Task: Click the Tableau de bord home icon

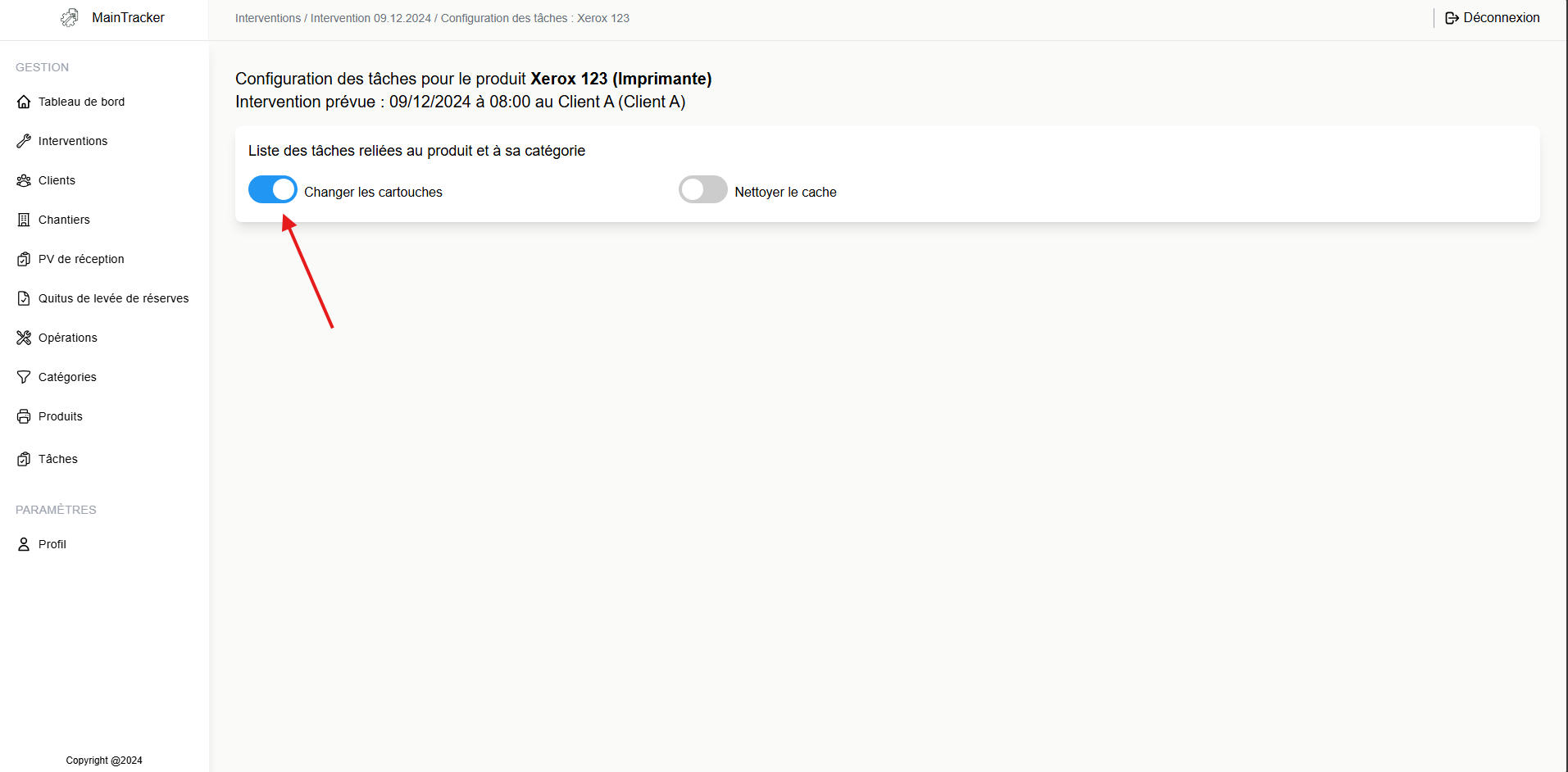Action: [x=24, y=102]
